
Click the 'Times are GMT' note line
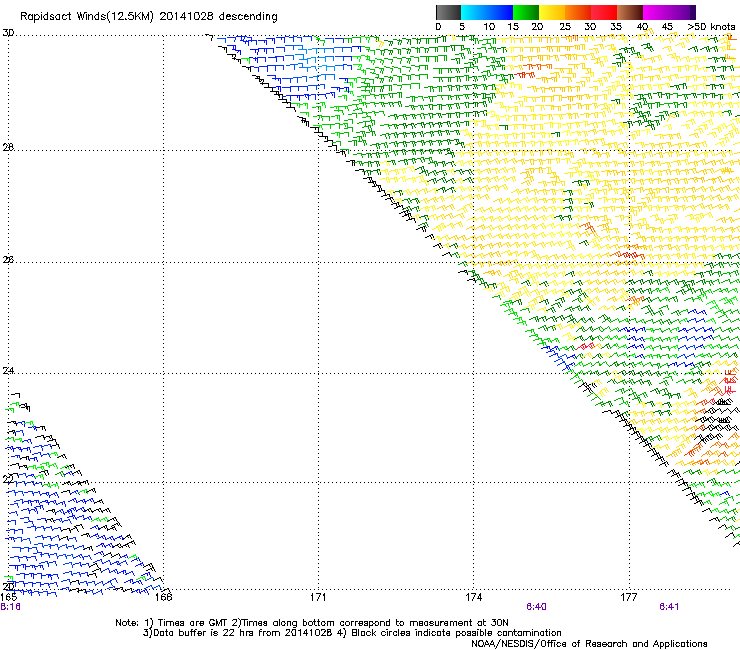coord(312,623)
